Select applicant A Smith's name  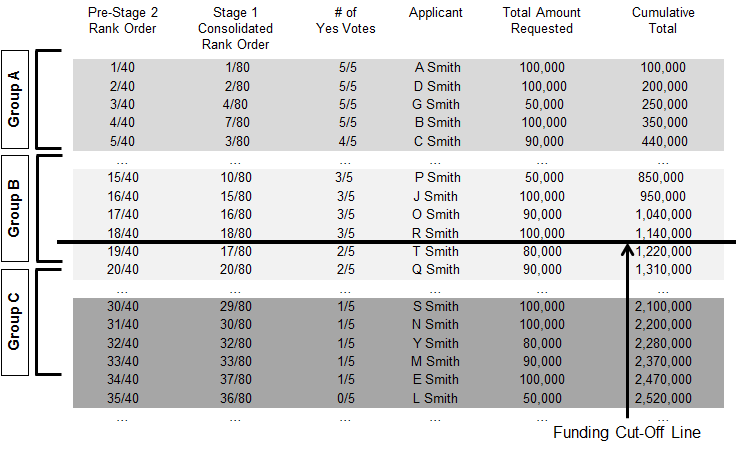[437, 67]
